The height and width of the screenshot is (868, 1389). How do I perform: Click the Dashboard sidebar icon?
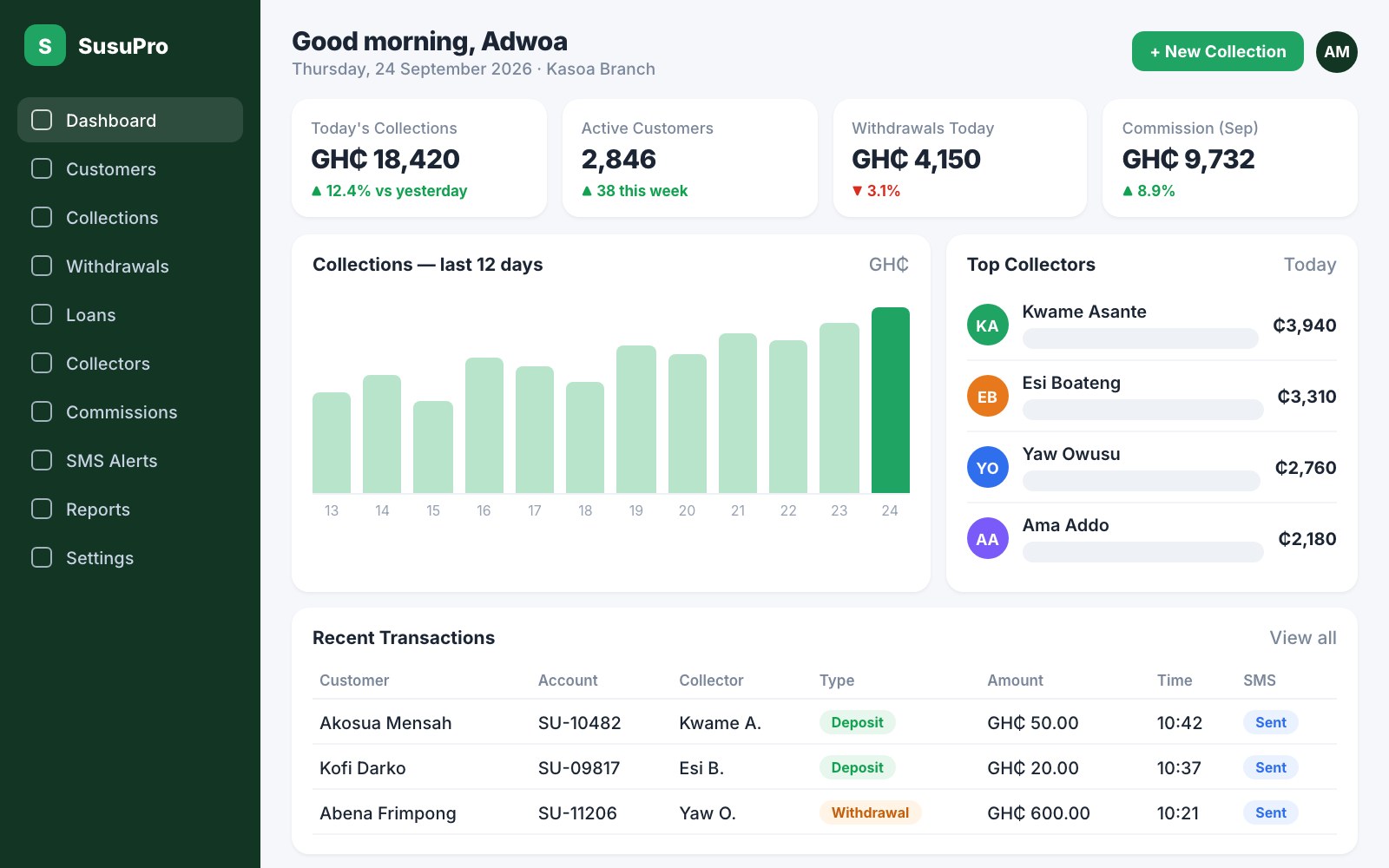pos(42,120)
